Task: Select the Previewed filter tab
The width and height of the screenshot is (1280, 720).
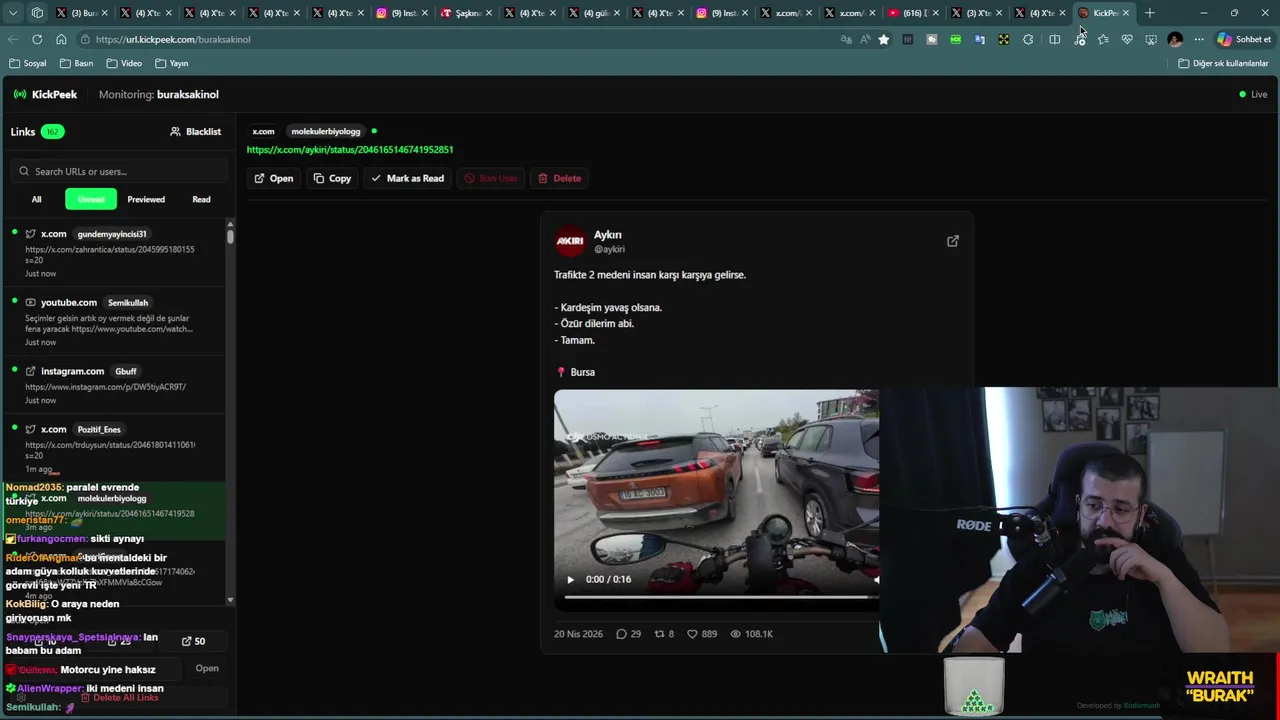Action: [146, 199]
